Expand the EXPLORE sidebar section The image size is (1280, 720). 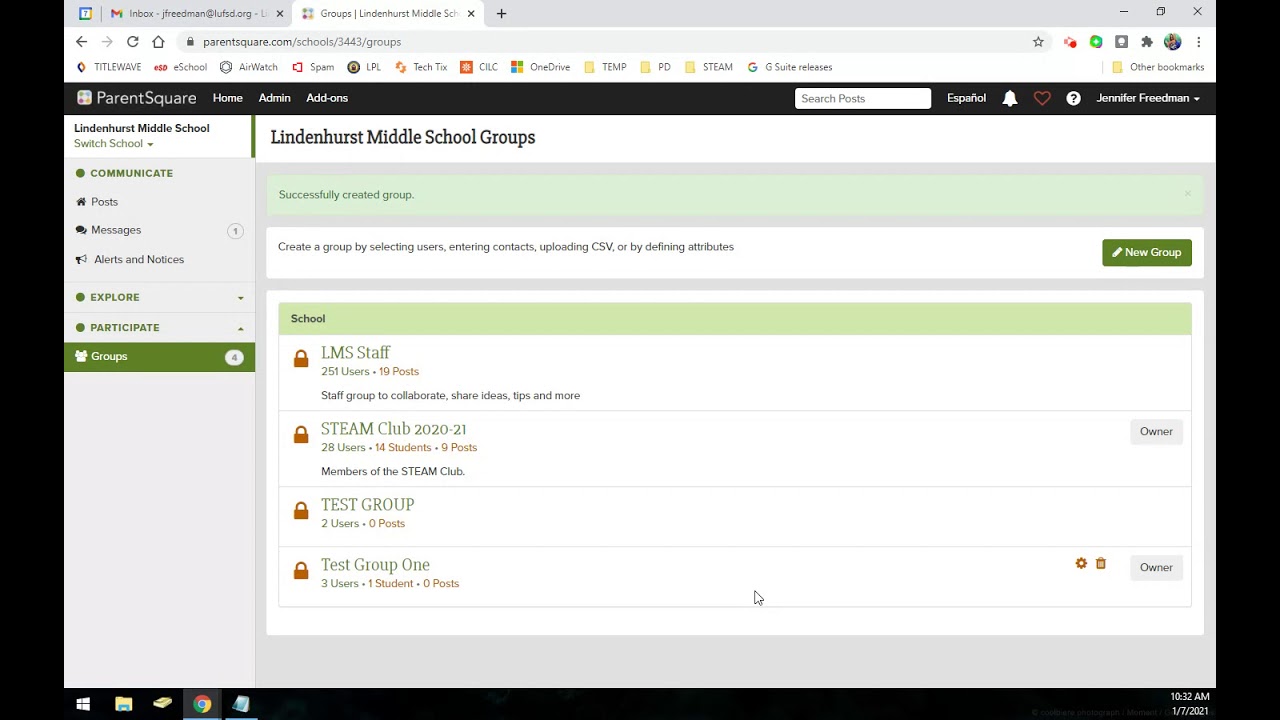click(x=160, y=297)
